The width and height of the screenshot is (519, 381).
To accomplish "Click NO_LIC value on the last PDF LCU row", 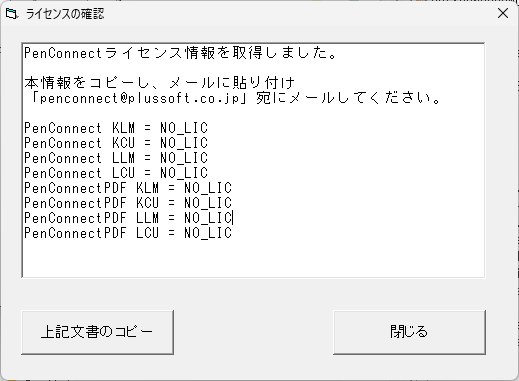I will pyautogui.click(x=208, y=233).
